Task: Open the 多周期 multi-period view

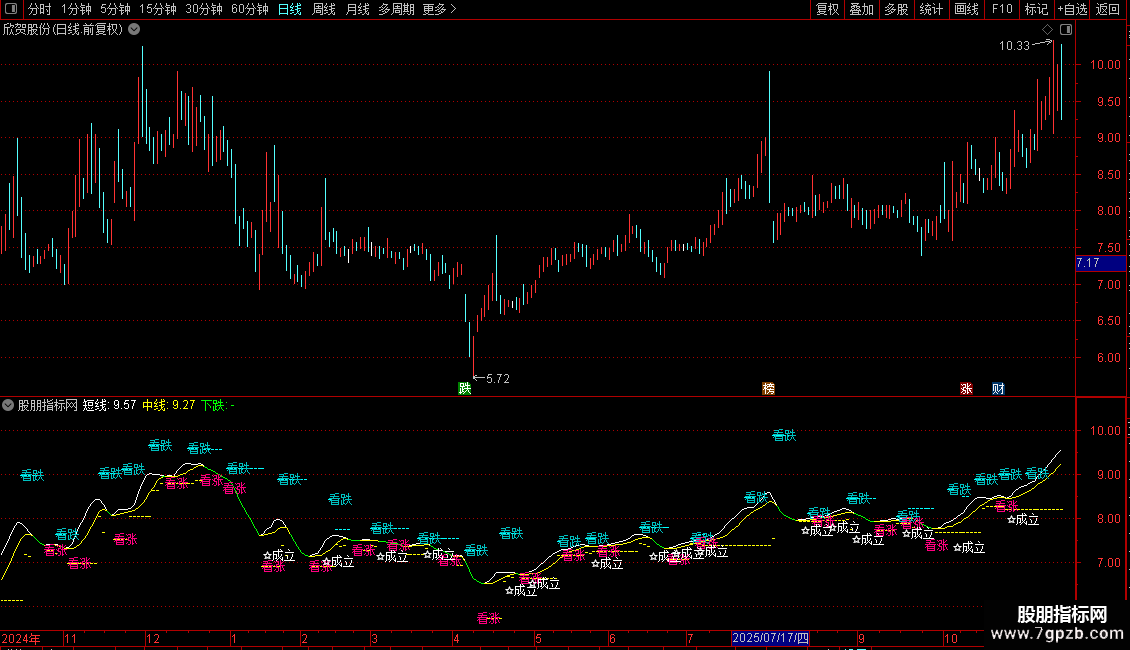Action: point(396,9)
